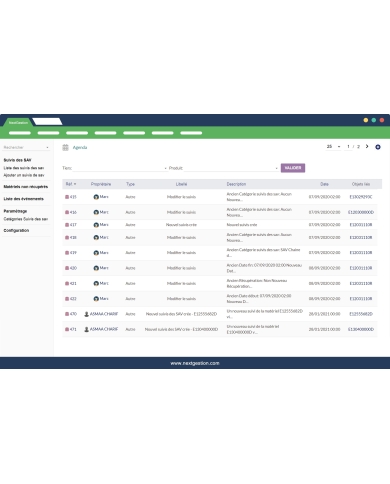Switch to the NextGestion browser tab

18,122
